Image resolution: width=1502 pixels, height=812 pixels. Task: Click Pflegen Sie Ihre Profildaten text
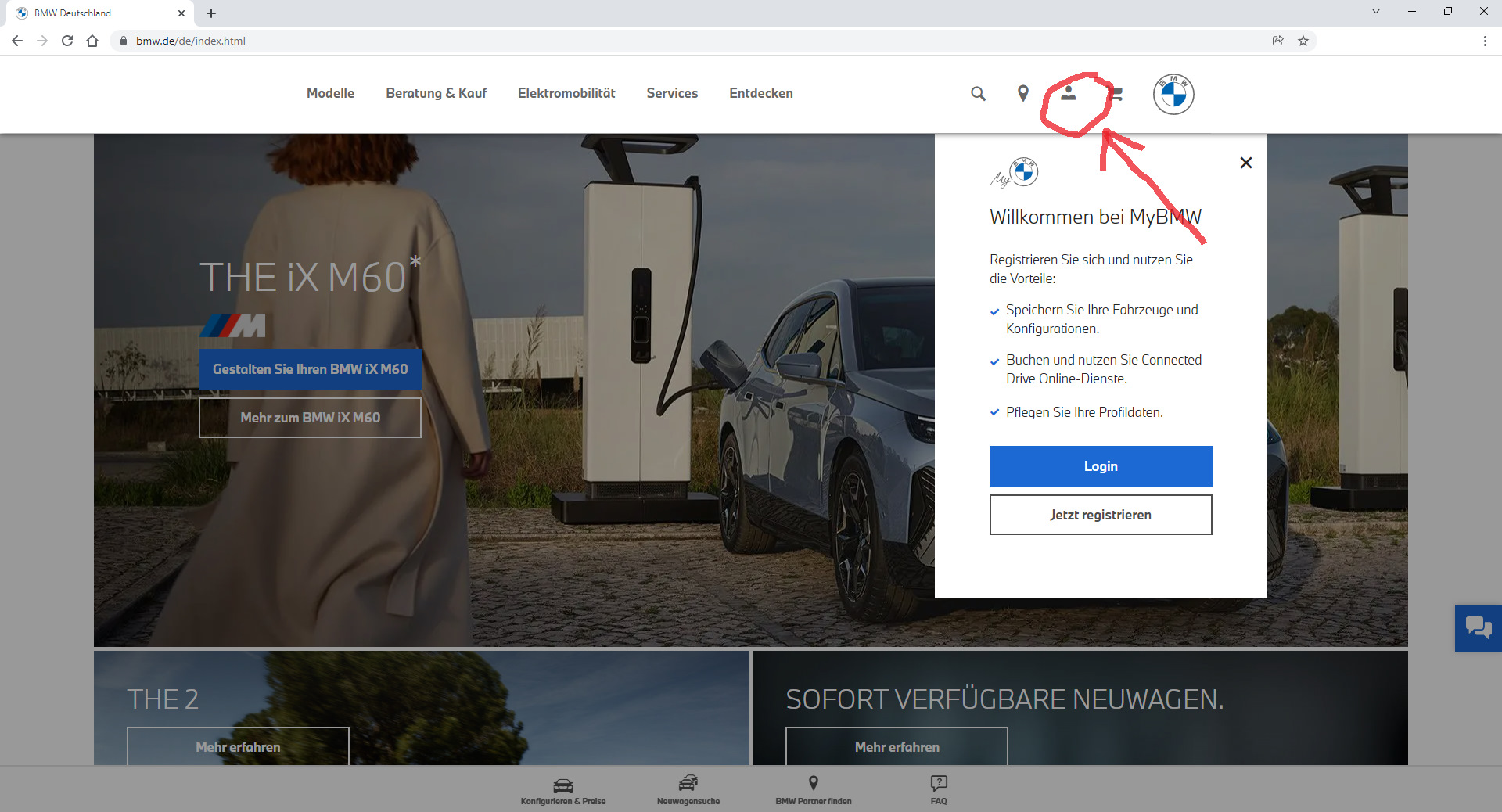[1084, 412]
